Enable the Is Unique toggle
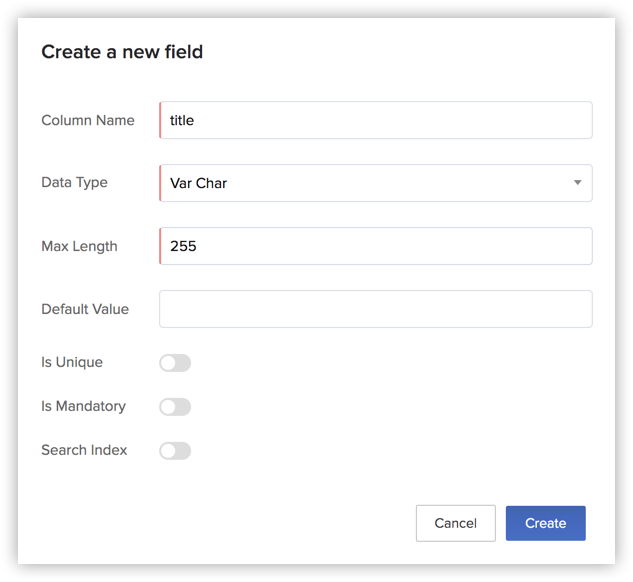The height and width of the screenshot is (582, 633). coord(175,363)
